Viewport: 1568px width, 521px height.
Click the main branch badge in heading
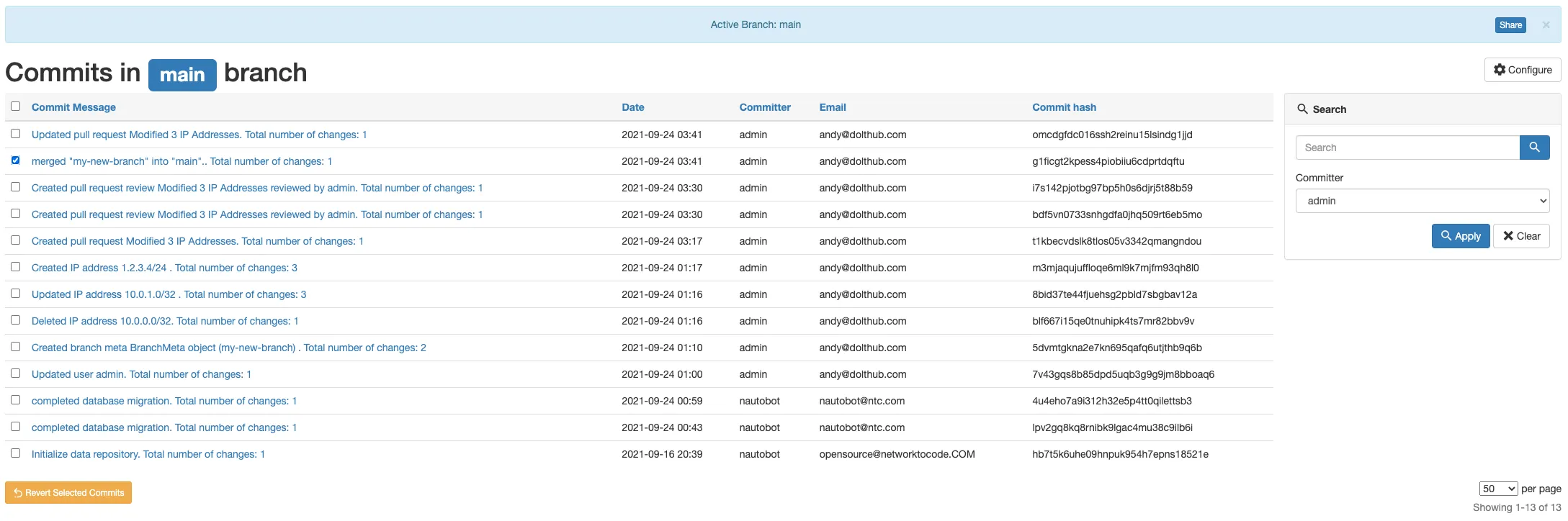[182, 75]
